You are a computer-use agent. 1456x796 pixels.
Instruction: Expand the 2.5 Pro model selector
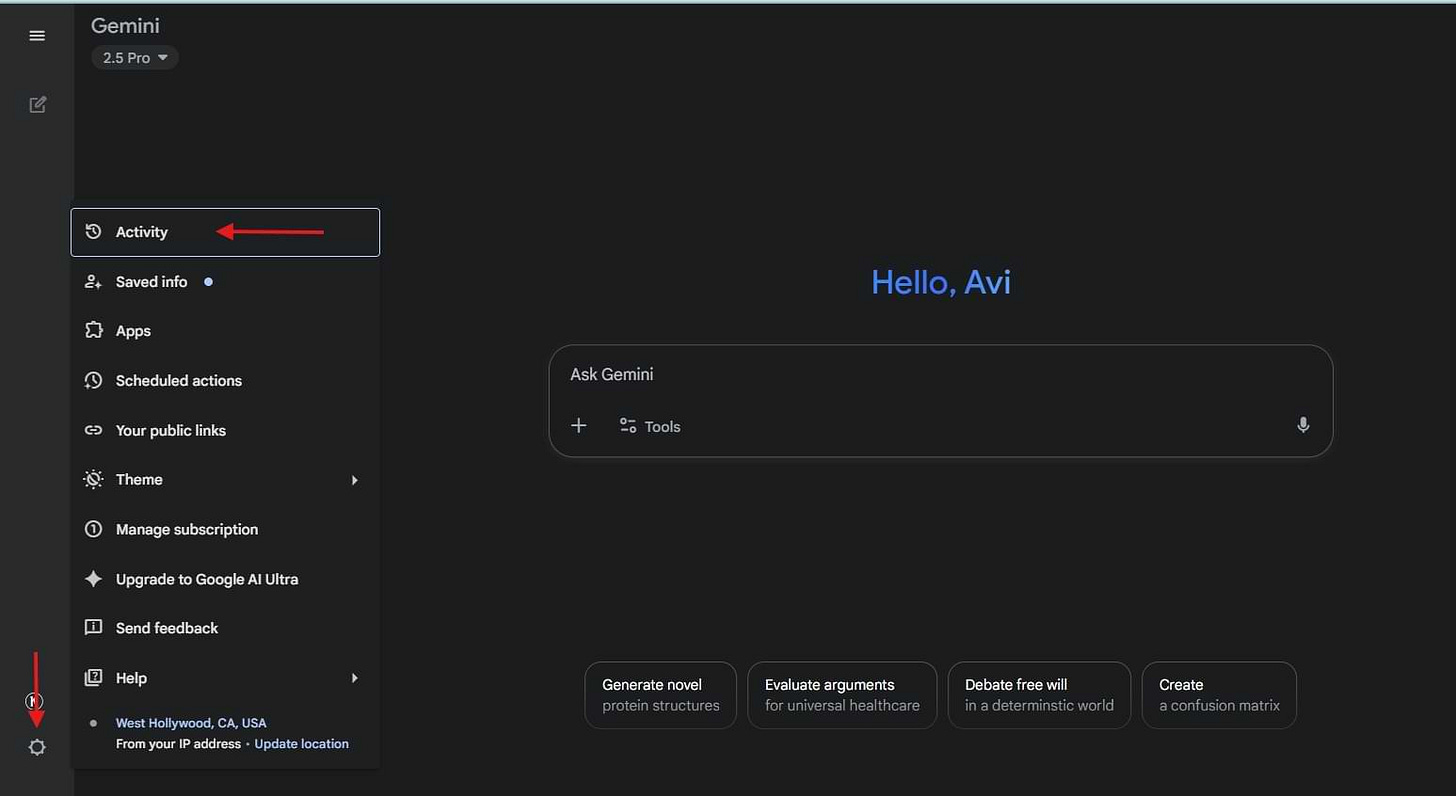(134, 57)
